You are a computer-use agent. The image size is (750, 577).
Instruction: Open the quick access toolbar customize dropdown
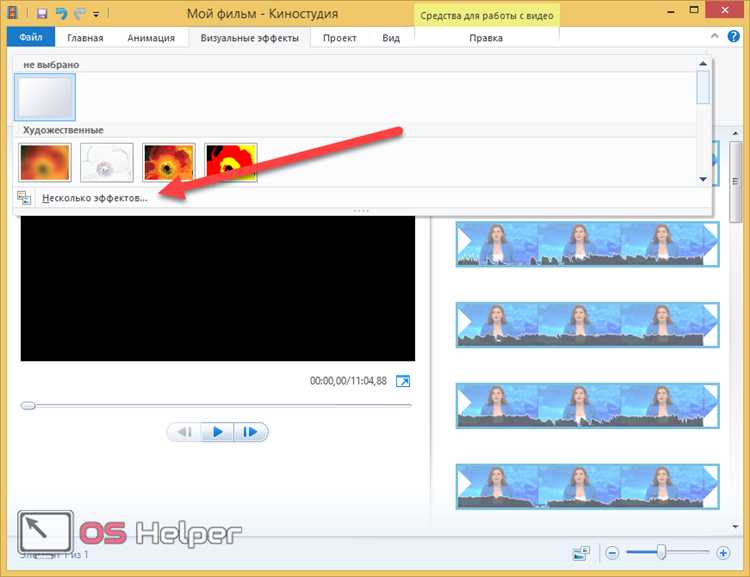[96, 14]
